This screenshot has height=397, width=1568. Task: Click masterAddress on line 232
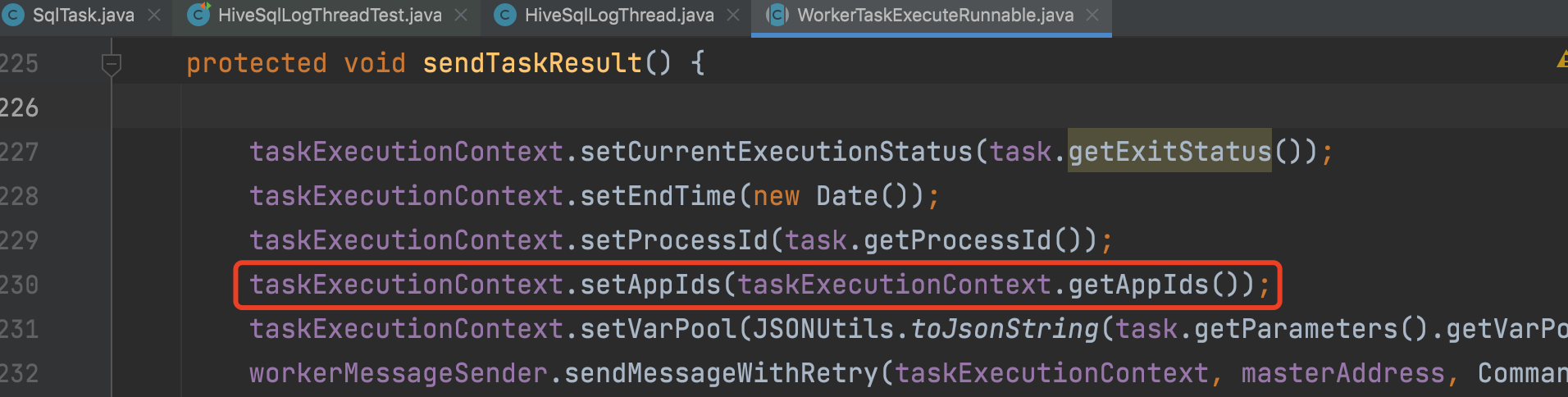pos(1342,373)
